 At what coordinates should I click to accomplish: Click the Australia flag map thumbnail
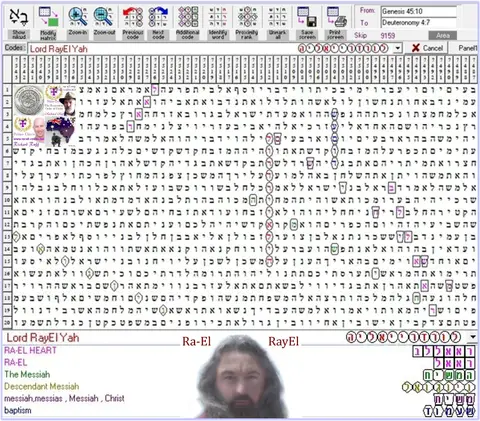[60, 132]
